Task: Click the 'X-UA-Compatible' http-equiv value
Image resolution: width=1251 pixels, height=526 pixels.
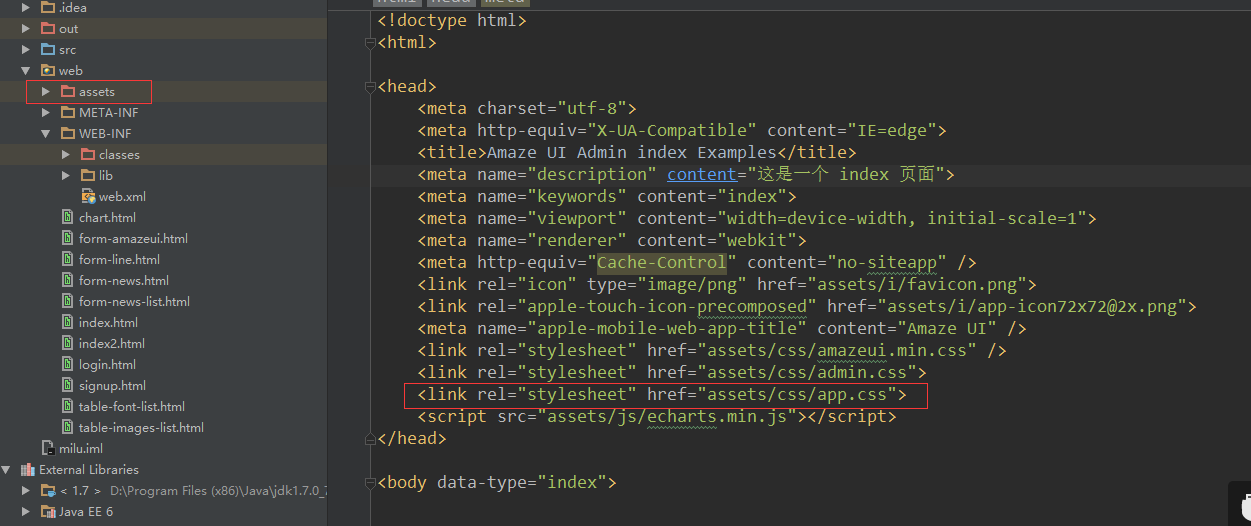Action: point(672,130)
